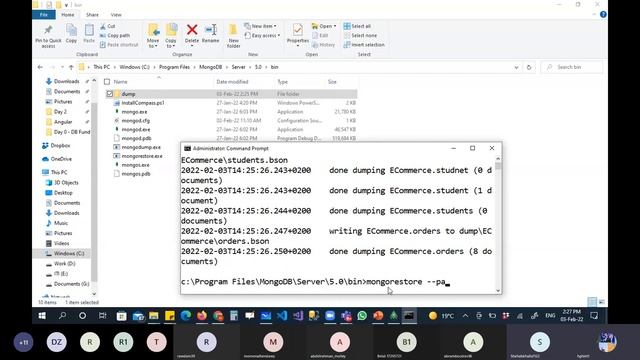Image resolution: width=640 pixels, height=360 pixels.
Task: Refresh the current folder
Action: (529, 67)
